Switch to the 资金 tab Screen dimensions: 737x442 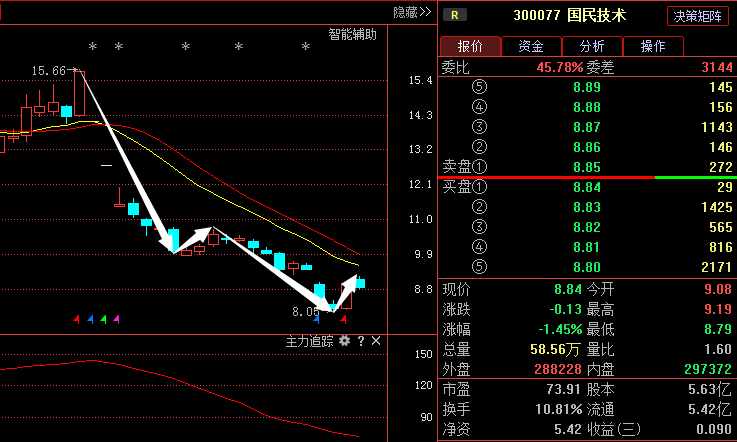pyautogui.click(x=531, y=46)
